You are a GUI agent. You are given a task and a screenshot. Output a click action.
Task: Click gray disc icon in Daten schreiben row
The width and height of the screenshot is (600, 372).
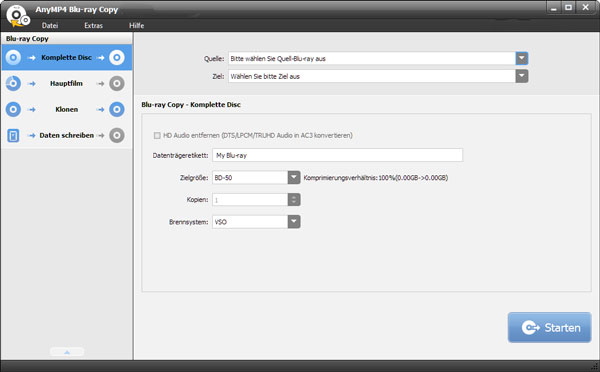coord(117,135)
